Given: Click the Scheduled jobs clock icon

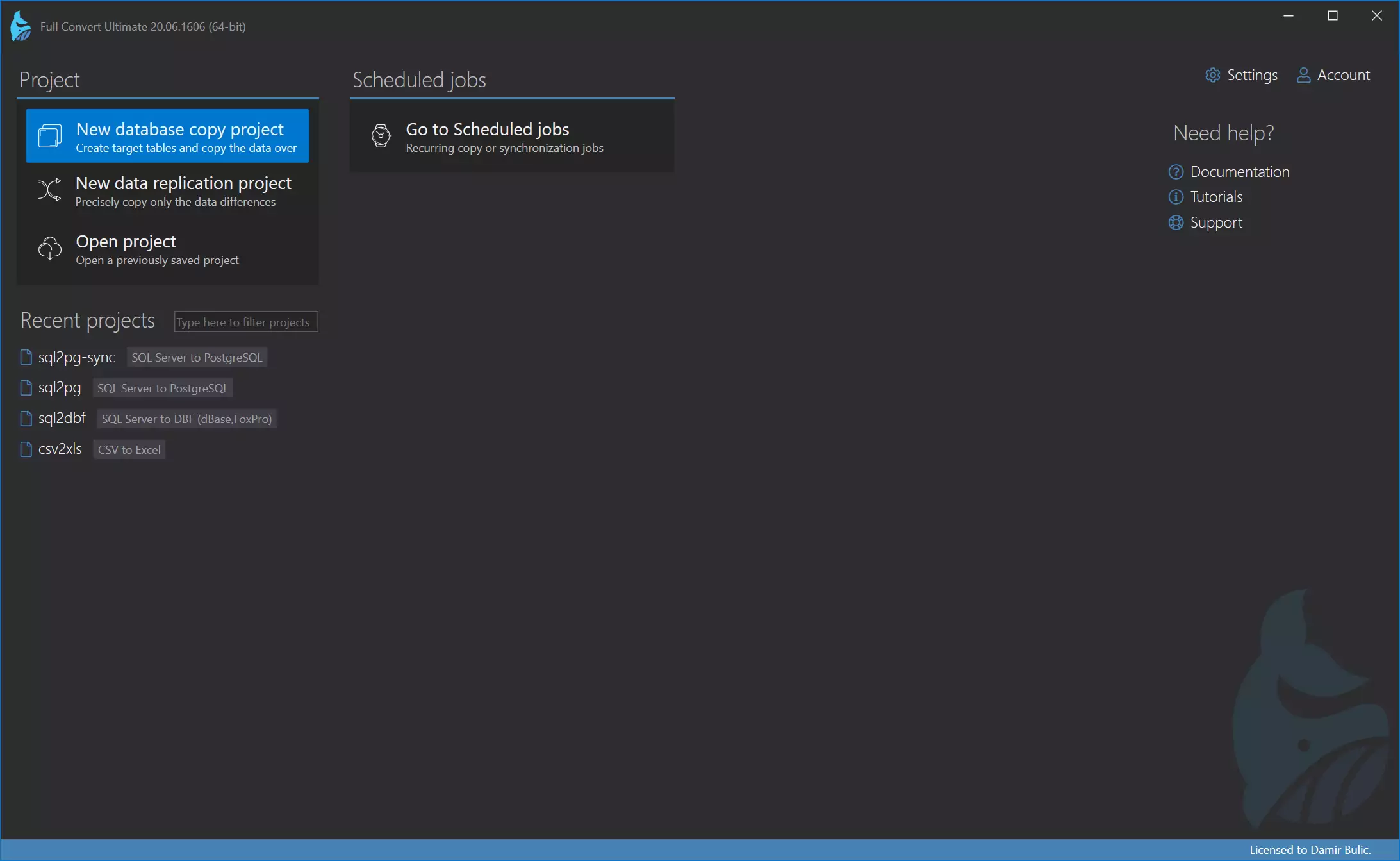Looking at the screenshot, I should (381, 136).
